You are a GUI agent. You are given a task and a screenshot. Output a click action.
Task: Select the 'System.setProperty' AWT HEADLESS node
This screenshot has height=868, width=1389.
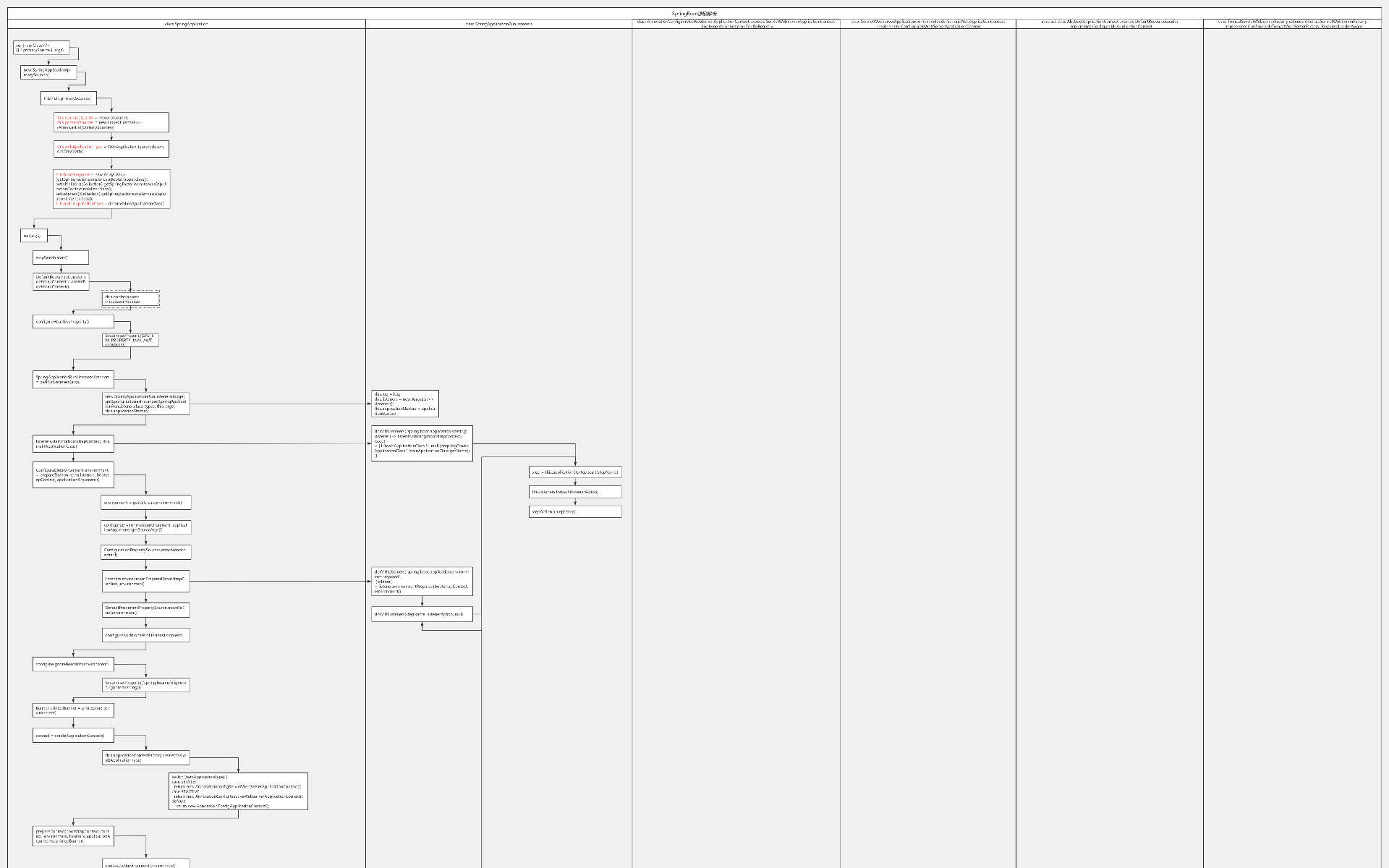coord(129,340)
